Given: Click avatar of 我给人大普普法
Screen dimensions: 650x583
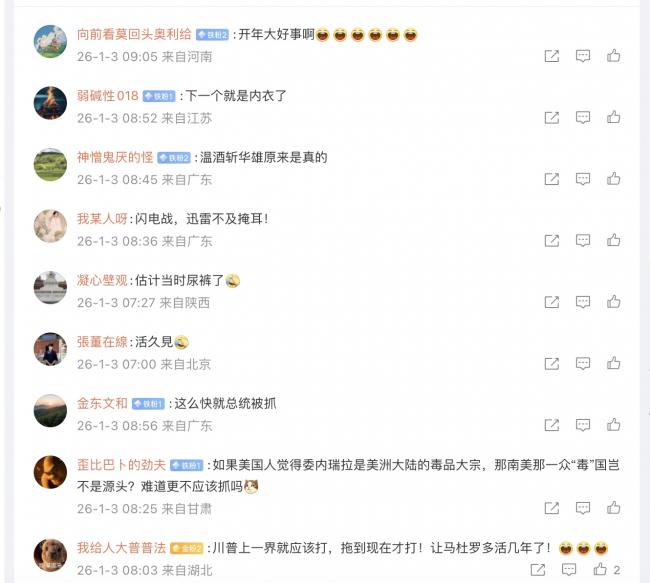Looking at the screenshot, I should click(x=50, y=555).
